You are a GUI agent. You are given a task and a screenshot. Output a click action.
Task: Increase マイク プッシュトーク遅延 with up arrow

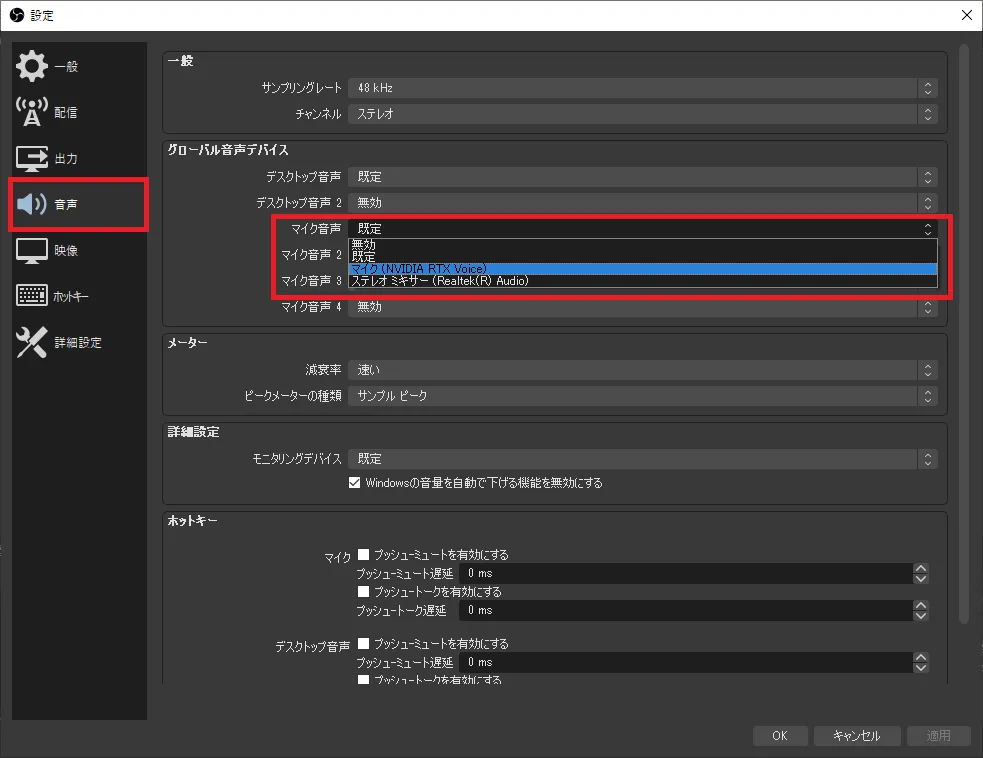tap(920, 605)
